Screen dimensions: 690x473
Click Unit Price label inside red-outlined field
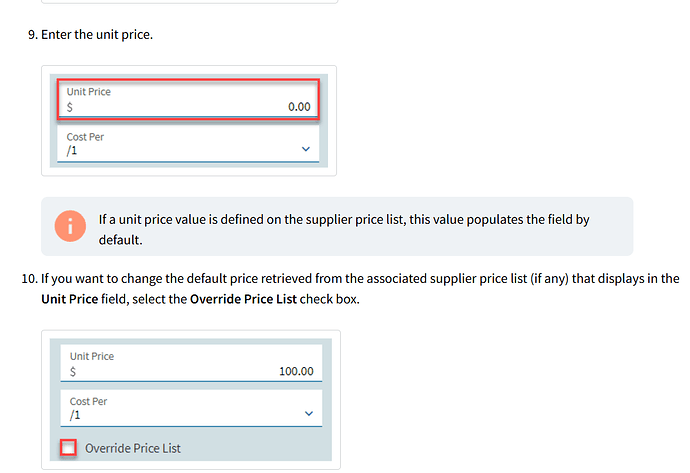88,92
